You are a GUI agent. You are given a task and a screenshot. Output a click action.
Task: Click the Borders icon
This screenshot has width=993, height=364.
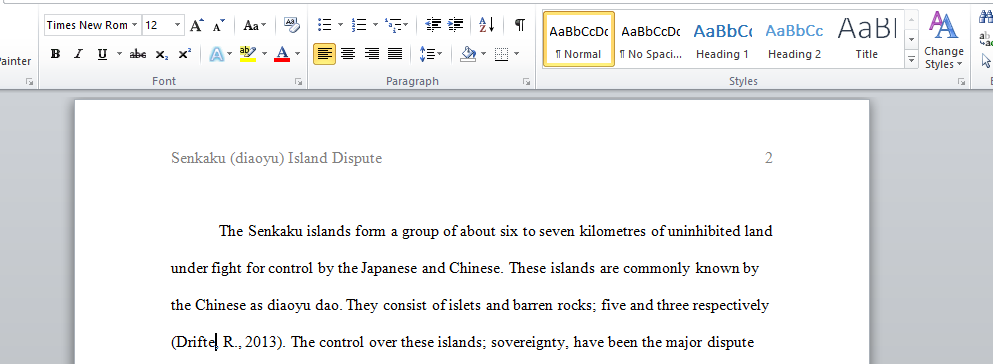click(x=501, y=54)
